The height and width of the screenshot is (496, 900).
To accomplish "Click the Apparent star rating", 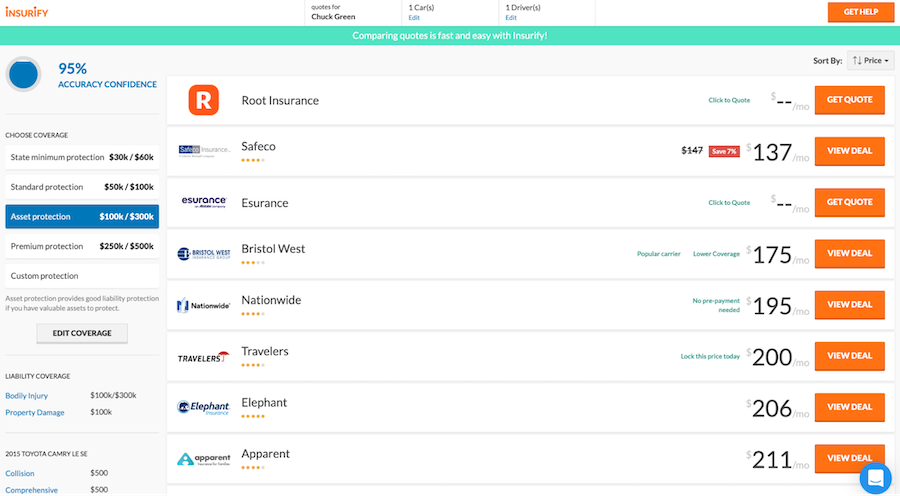I will tap(253, 467).
